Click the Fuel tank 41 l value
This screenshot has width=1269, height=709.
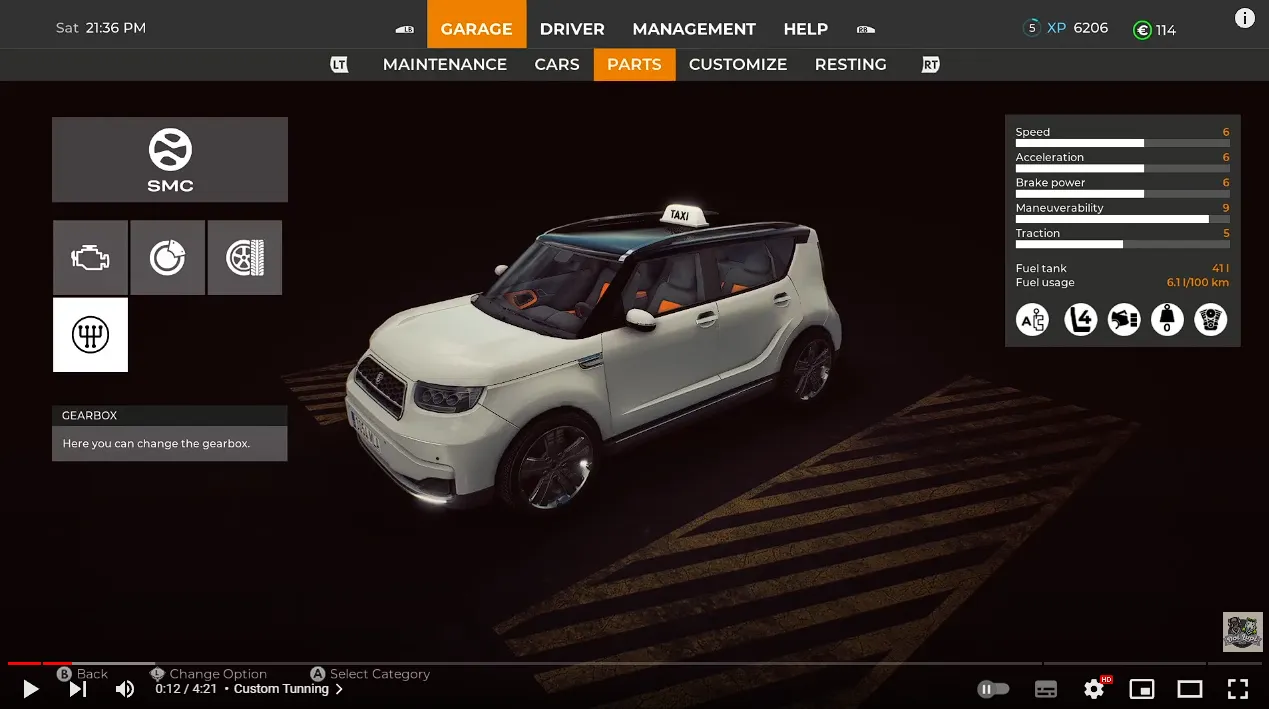pyautogui.click(x=1220, y=268)
